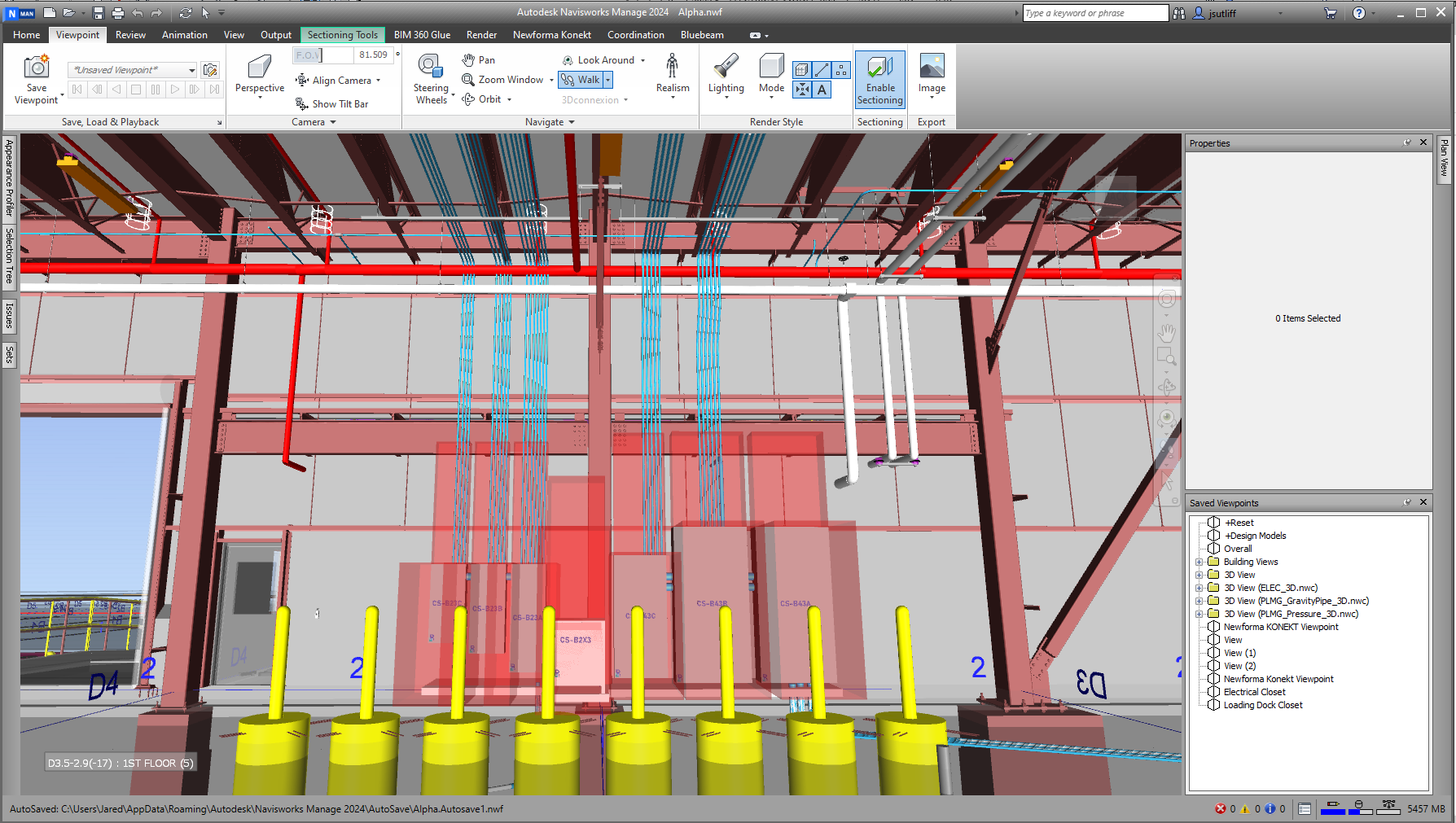
Task: Expand the 3D View (PLMG_Pressure_3D.nwc) folder
Action: (1199, 614)
